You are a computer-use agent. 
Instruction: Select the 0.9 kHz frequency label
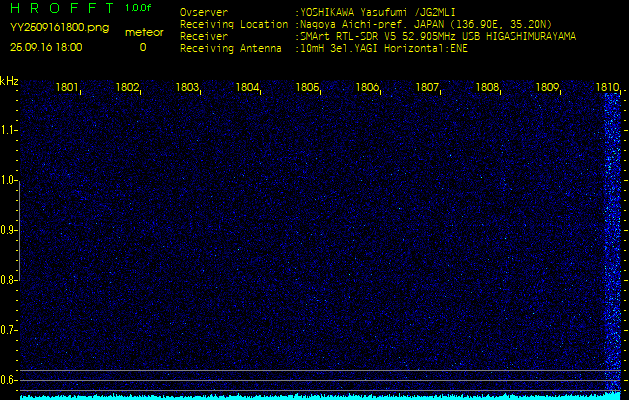pyautogui.click(x=9, y=230)
